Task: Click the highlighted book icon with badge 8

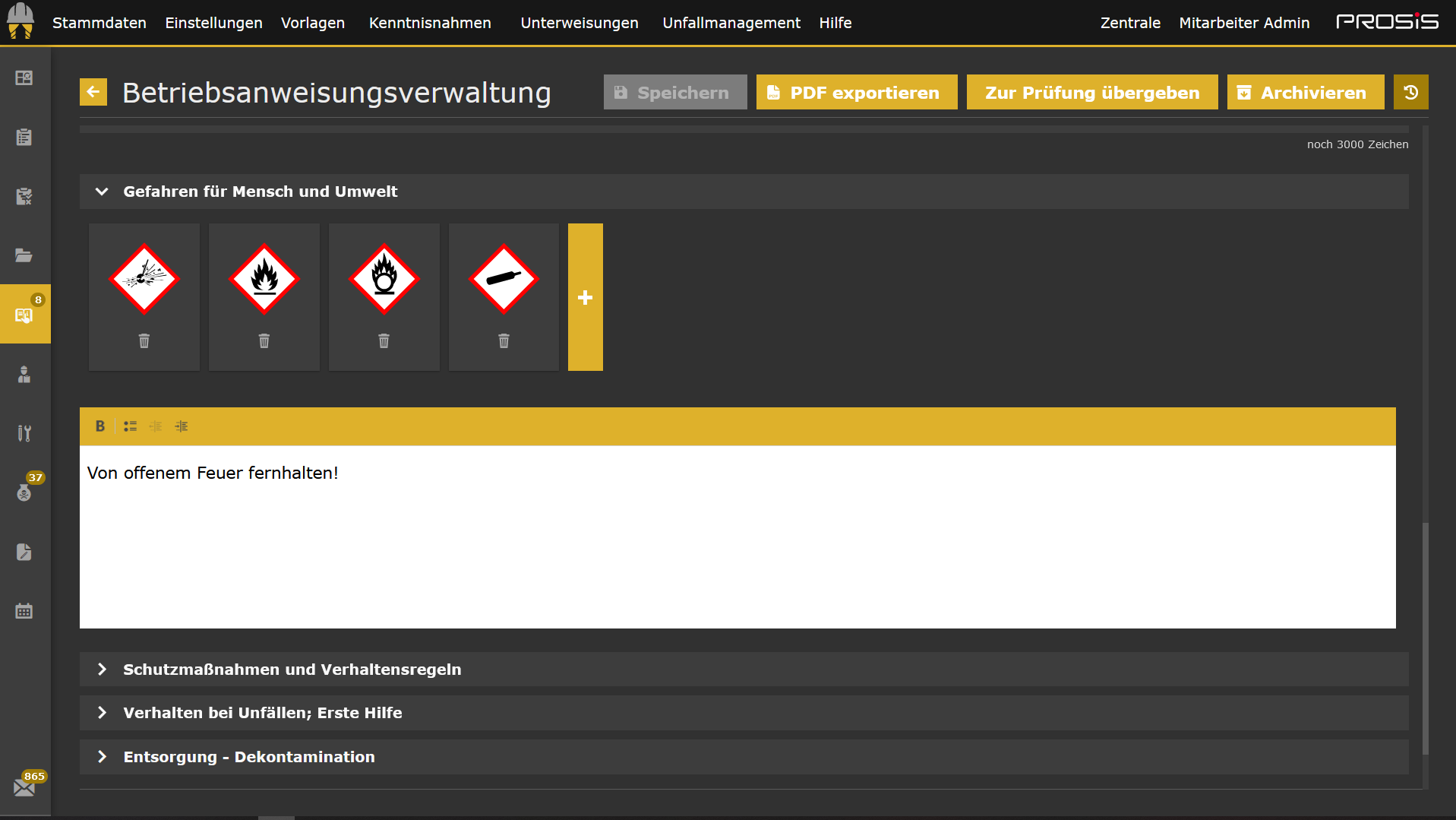Action: click(x=24, y=314)
